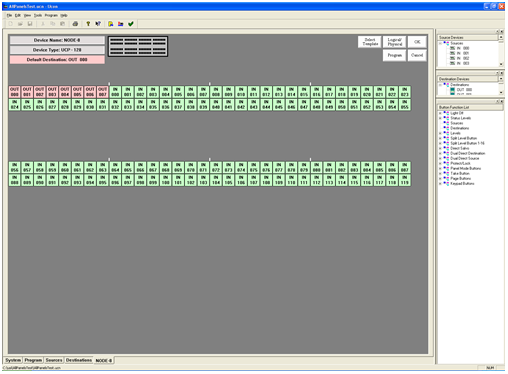Expand the Direct Salvo tree node
Image resolution: width=508 pixels, height=374 pixels.
(x=440, y=148)
